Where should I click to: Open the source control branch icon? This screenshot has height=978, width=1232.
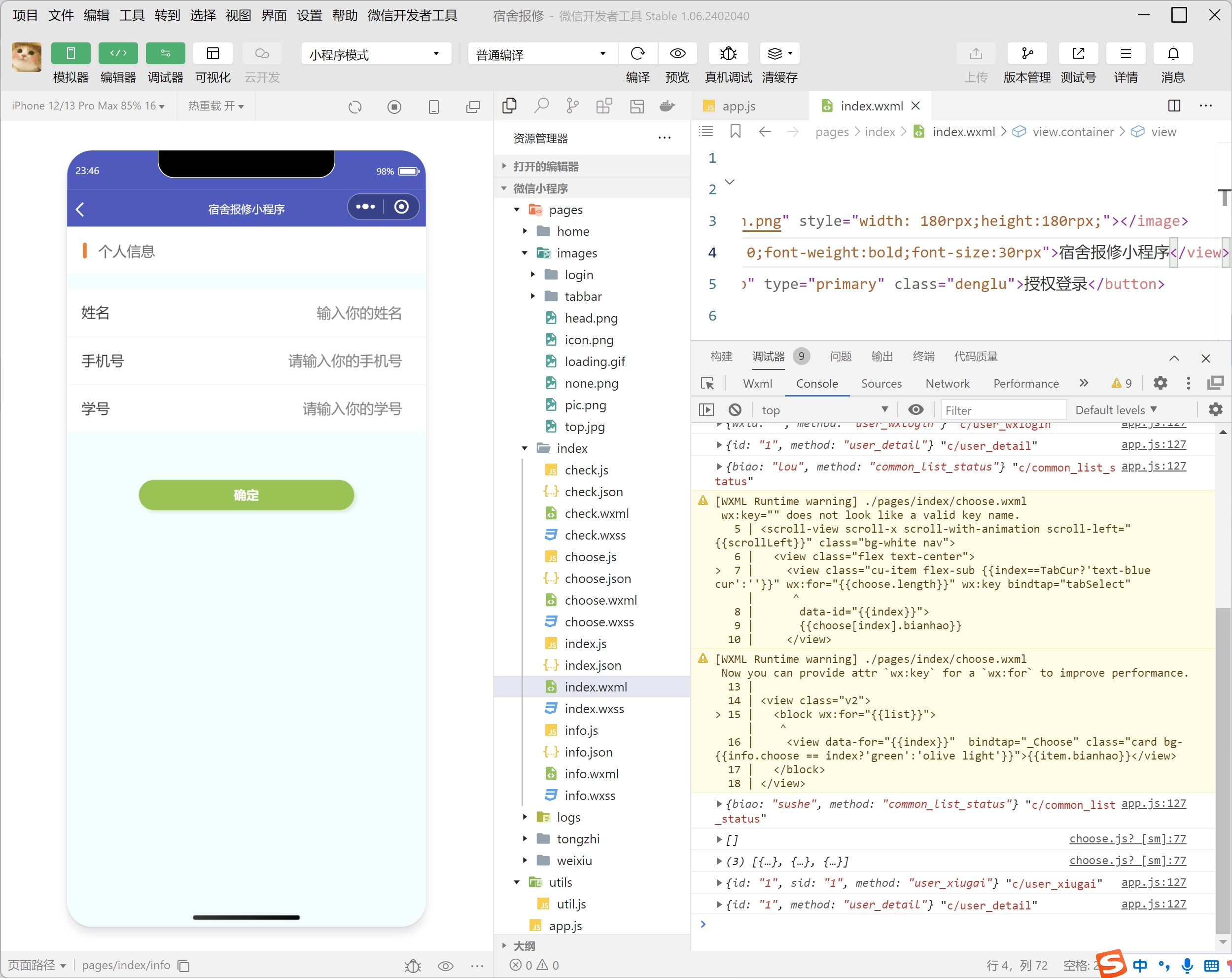click(572, 106)
